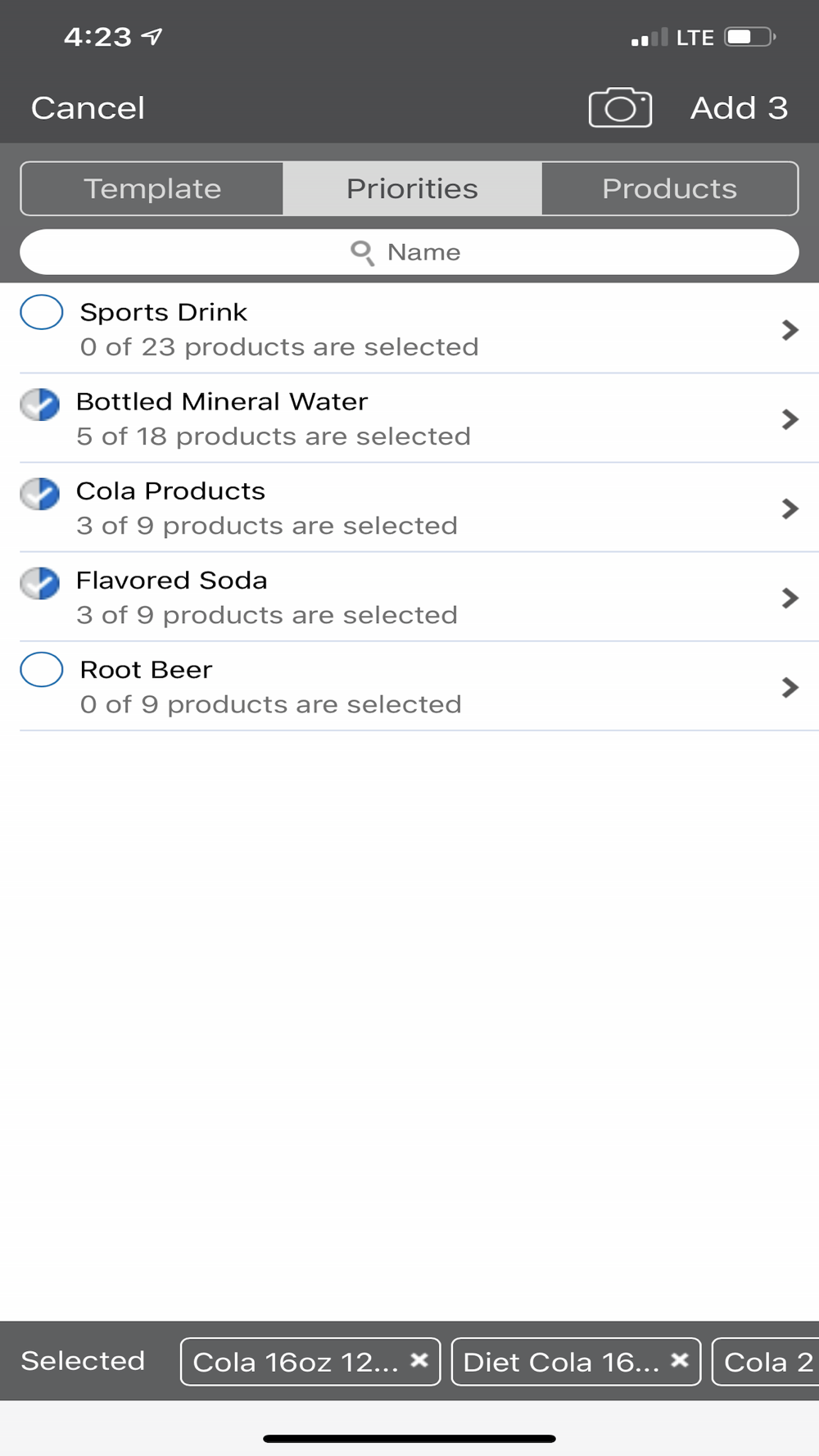Open the camera scanner icon
The height and width of the screenshot is (1456, 819).
coord(620,107)
